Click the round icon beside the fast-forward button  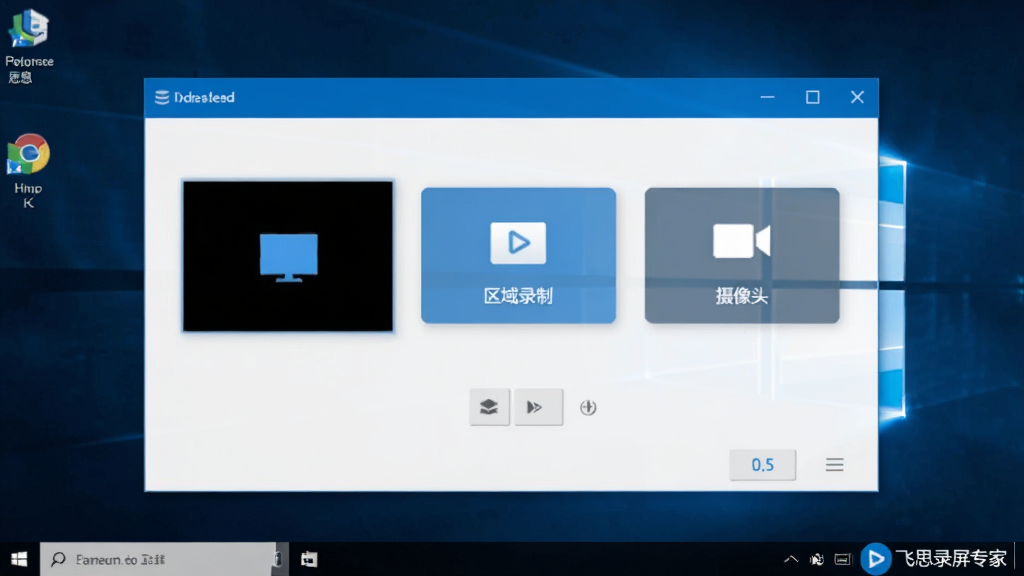(588, 408)
